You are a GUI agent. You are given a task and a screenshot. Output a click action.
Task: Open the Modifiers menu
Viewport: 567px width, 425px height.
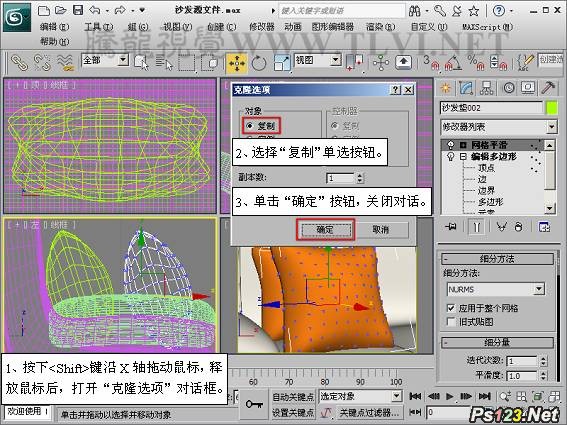(262, 27)
